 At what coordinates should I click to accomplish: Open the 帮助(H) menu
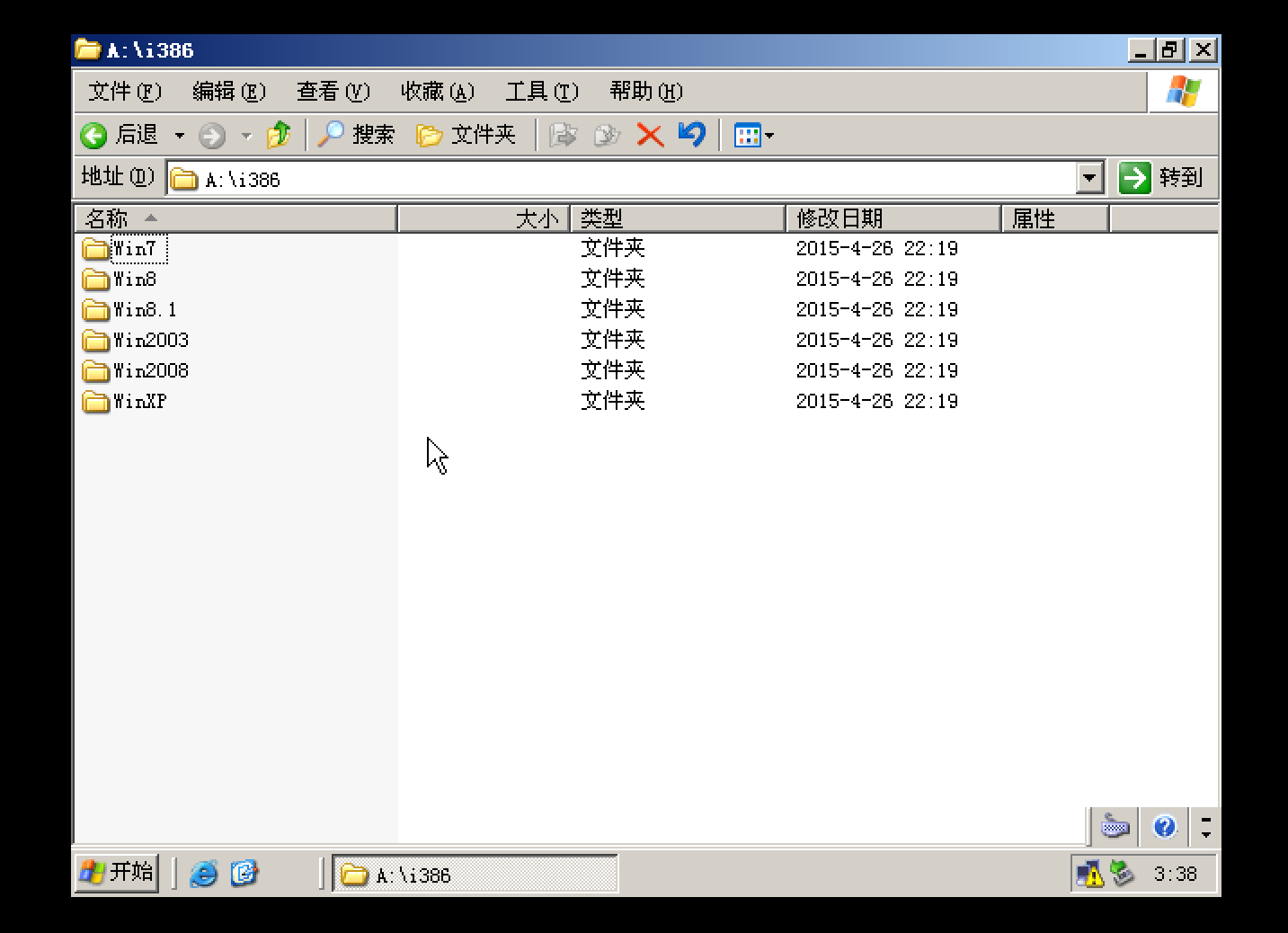click(646, 92)
